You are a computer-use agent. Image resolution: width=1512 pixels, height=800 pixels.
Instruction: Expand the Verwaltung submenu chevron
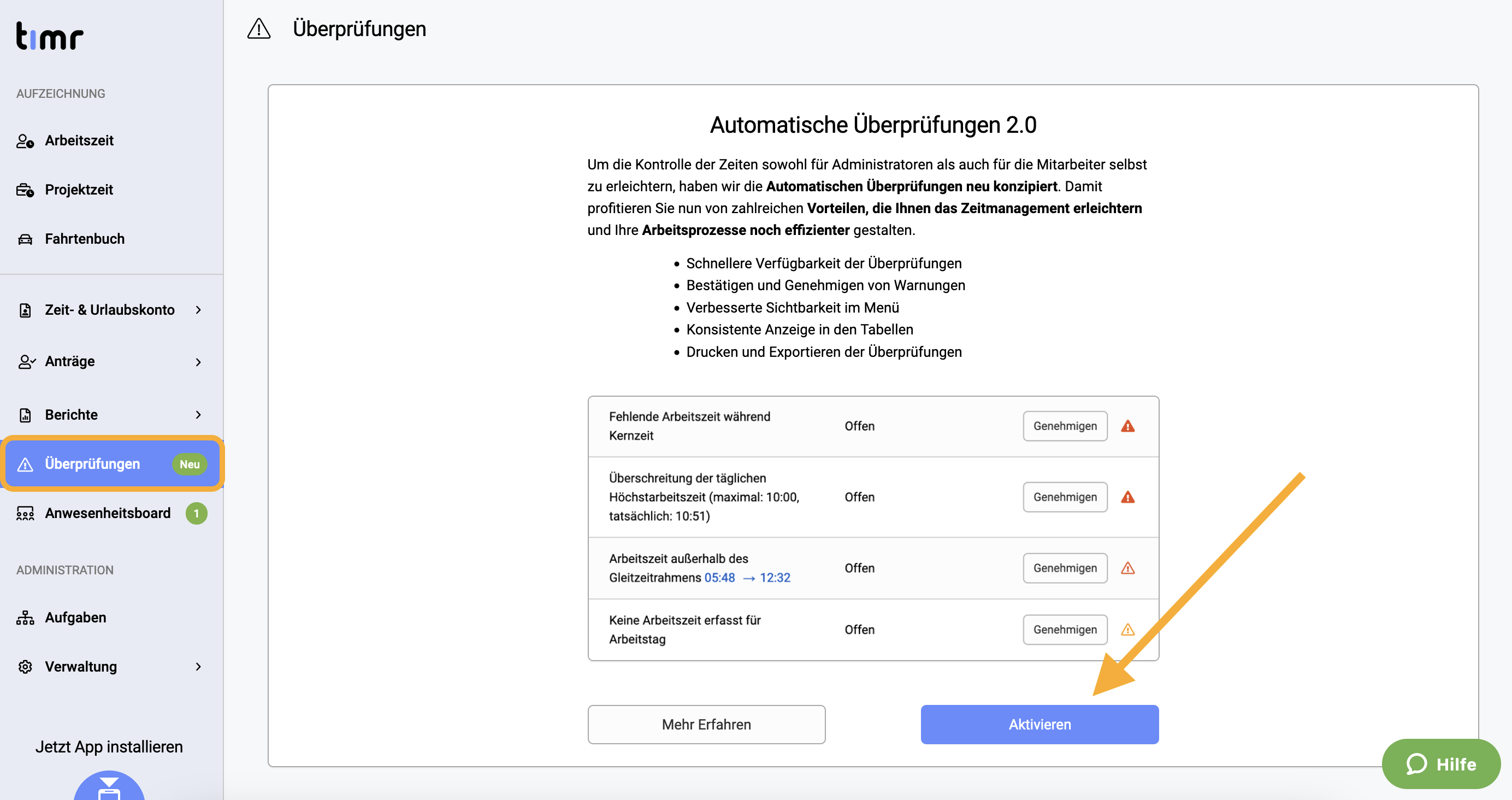(x=198, y=667)
